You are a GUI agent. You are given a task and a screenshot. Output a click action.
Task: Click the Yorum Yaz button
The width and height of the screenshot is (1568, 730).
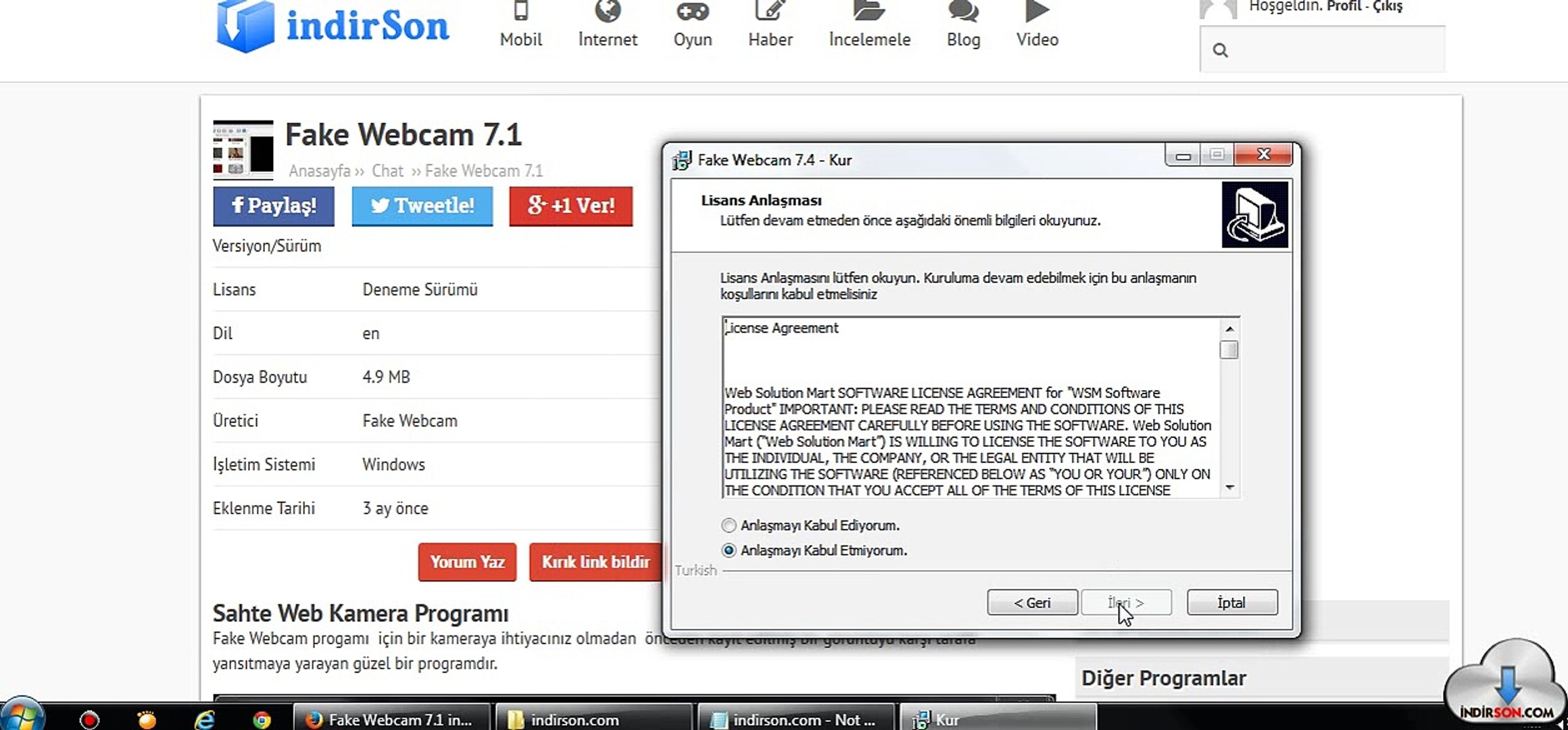(467, 562)
